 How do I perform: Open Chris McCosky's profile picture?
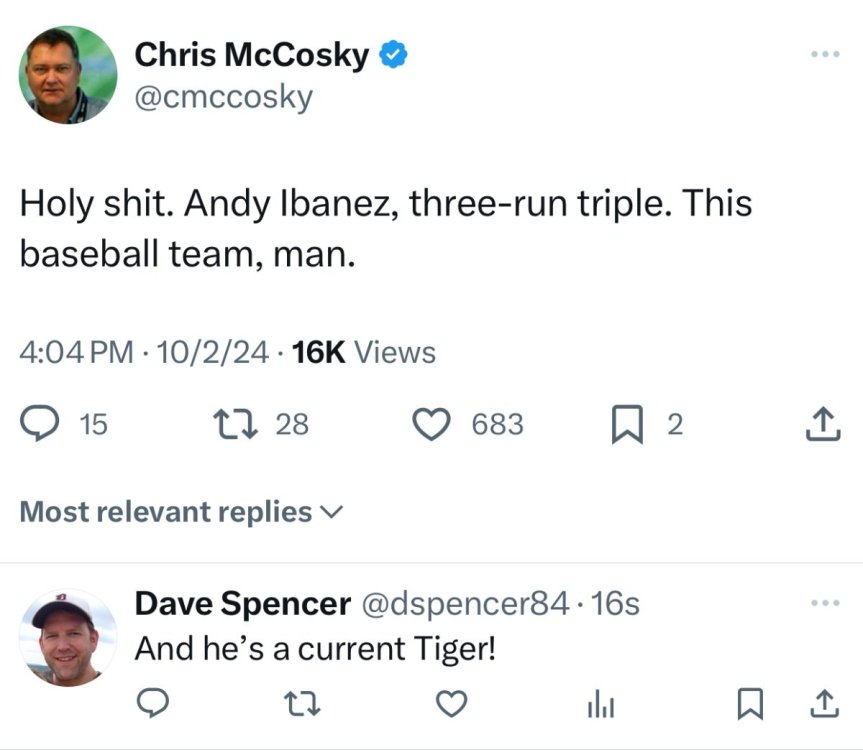tap(68, 75)
